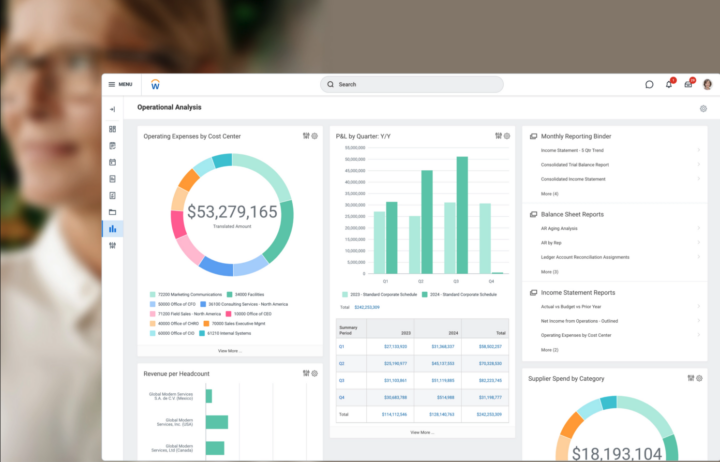
Task: Toggle the 2024 Standard Corporate Schedule legend
Action: 462,295
